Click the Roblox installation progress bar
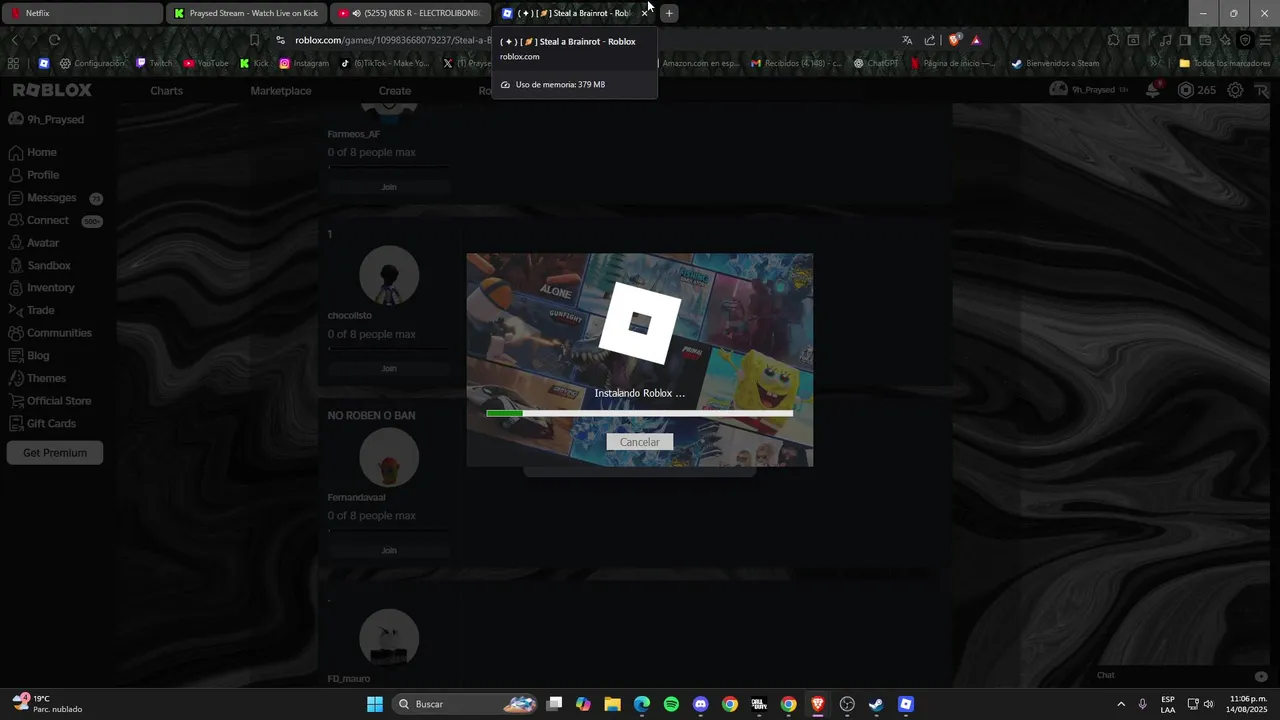 [639, 413]
